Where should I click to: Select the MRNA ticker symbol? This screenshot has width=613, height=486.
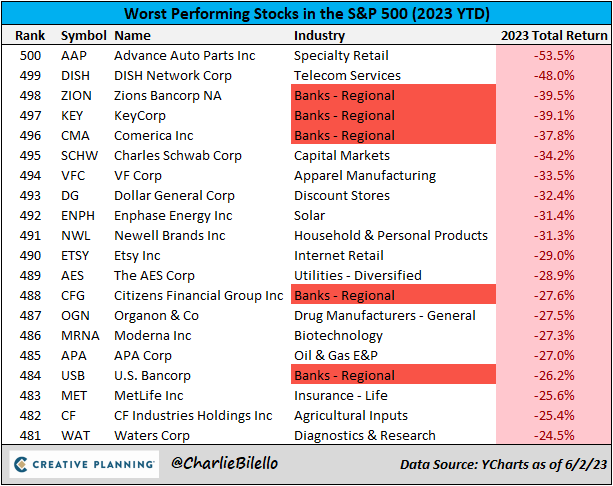[81, 335]
